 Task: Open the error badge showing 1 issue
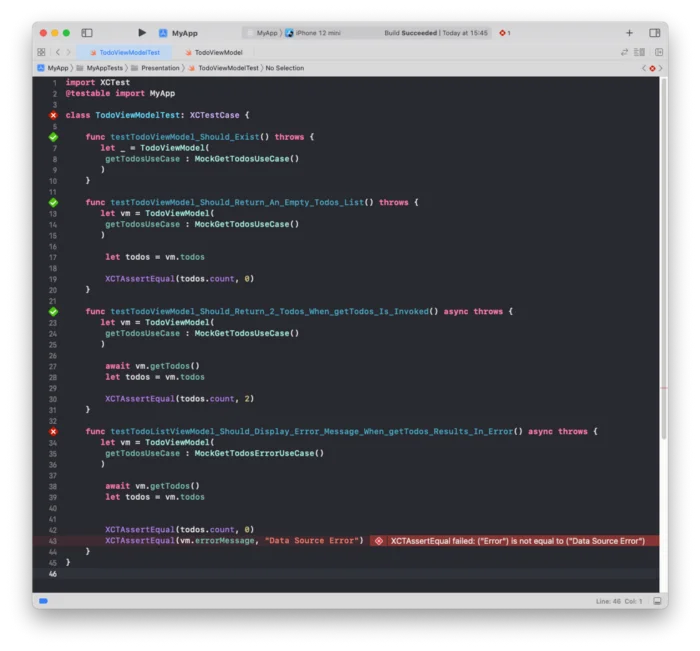tap(505, 33)
